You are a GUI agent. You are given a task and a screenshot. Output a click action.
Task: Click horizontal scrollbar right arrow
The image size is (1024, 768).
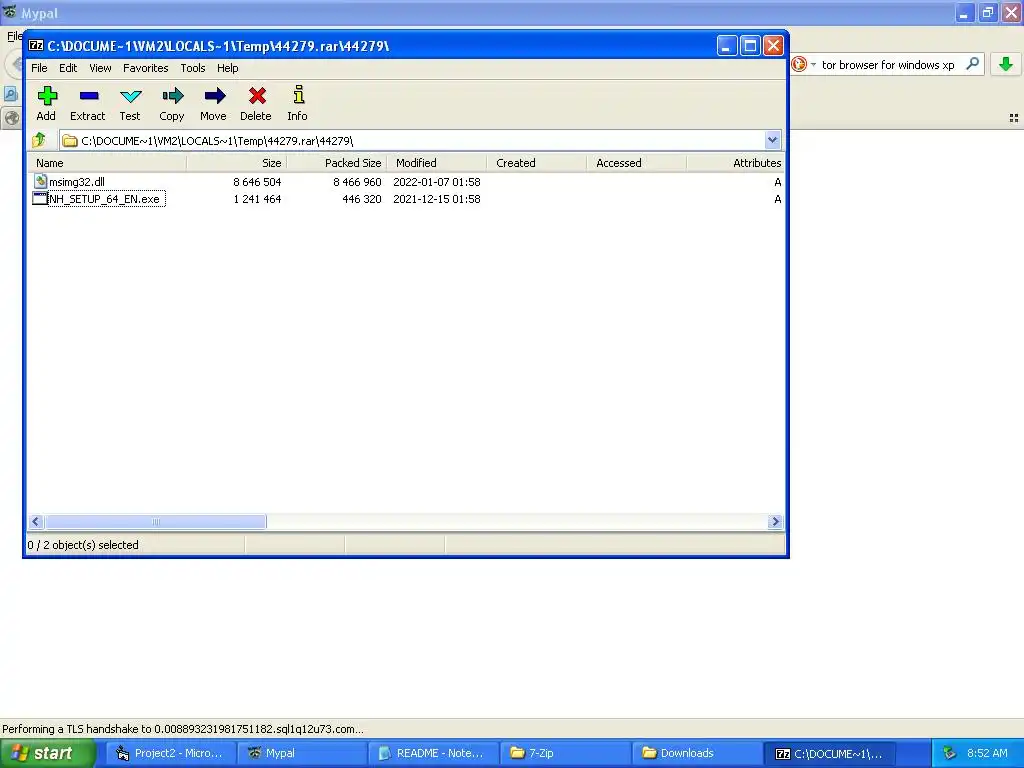pyautogui.click(x=775, y=521)
